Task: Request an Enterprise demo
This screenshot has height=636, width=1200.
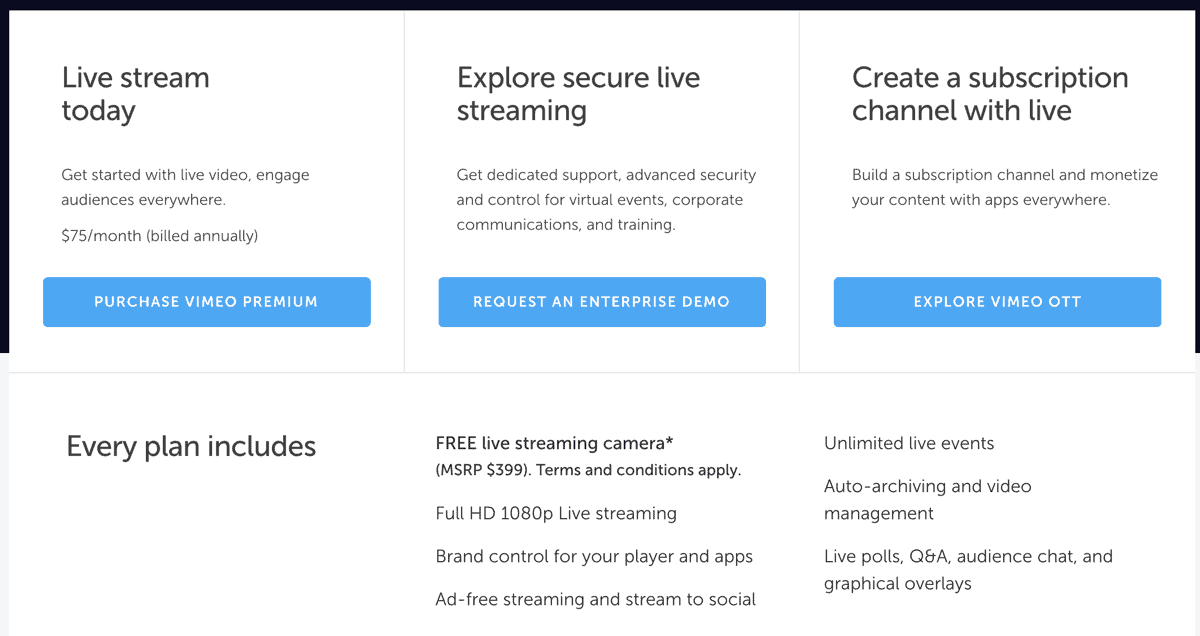Action: point(602,302)
